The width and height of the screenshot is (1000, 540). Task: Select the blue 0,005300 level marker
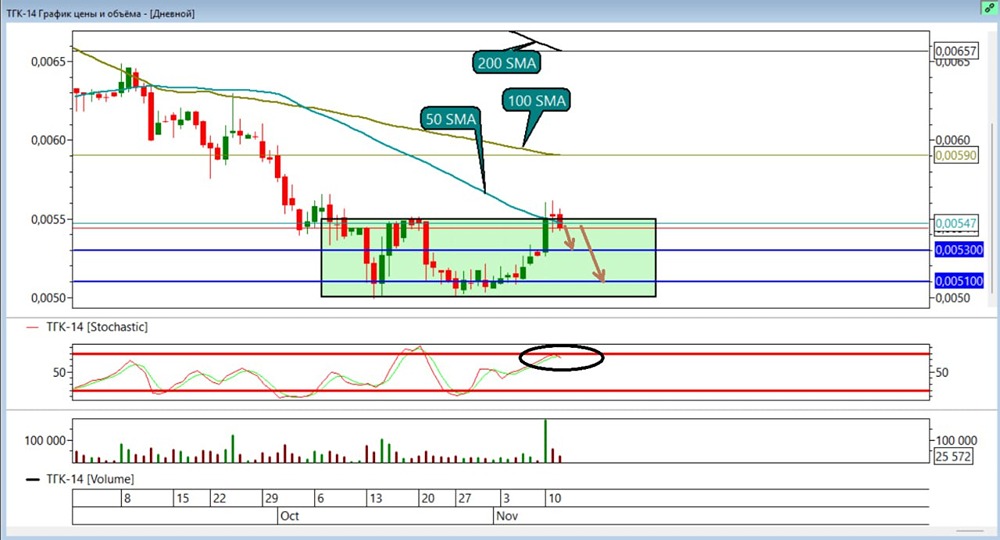[958, 250]
